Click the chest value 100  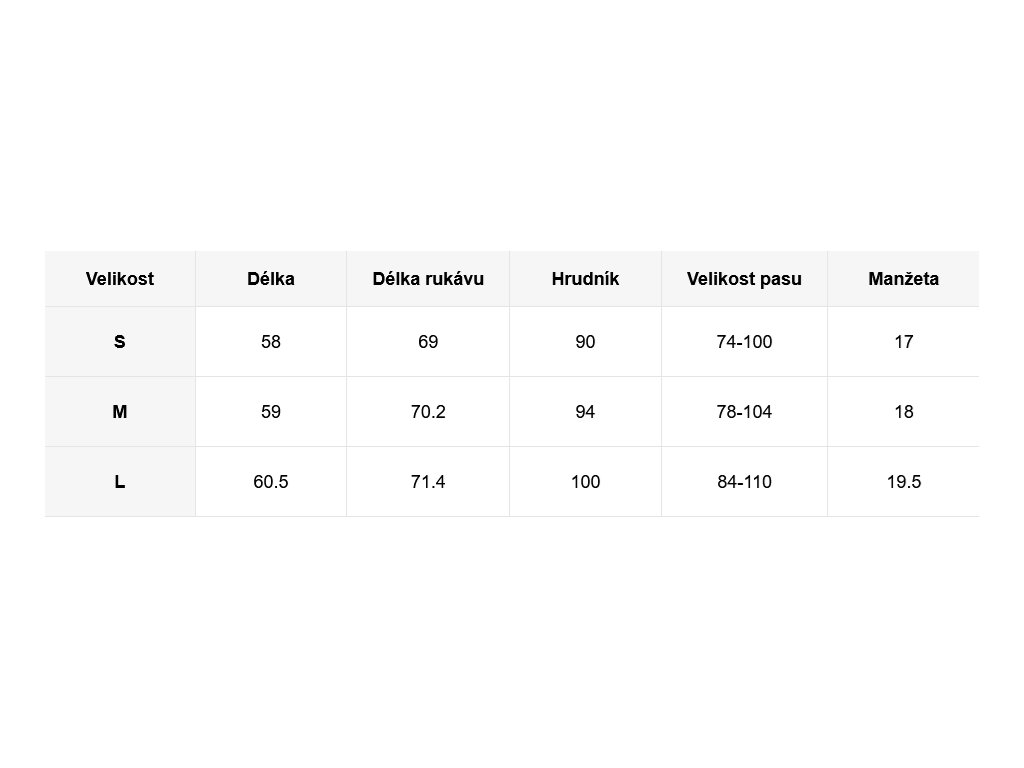[x=585, y=482]
